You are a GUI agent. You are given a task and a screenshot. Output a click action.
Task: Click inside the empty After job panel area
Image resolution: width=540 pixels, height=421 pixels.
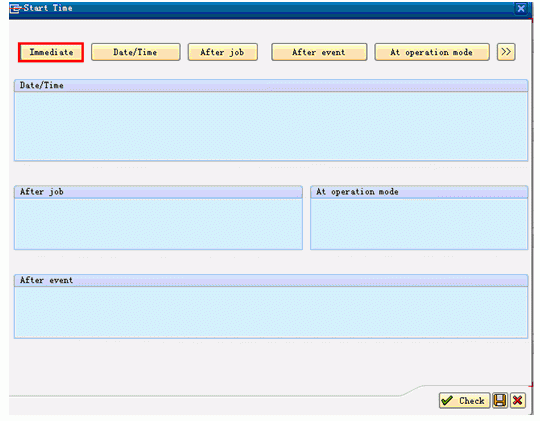click(158, 224)
